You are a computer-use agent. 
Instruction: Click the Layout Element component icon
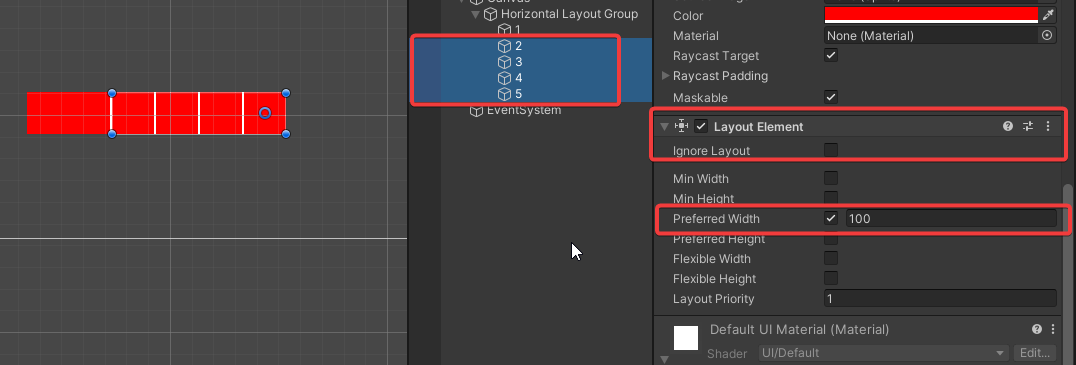681,126
